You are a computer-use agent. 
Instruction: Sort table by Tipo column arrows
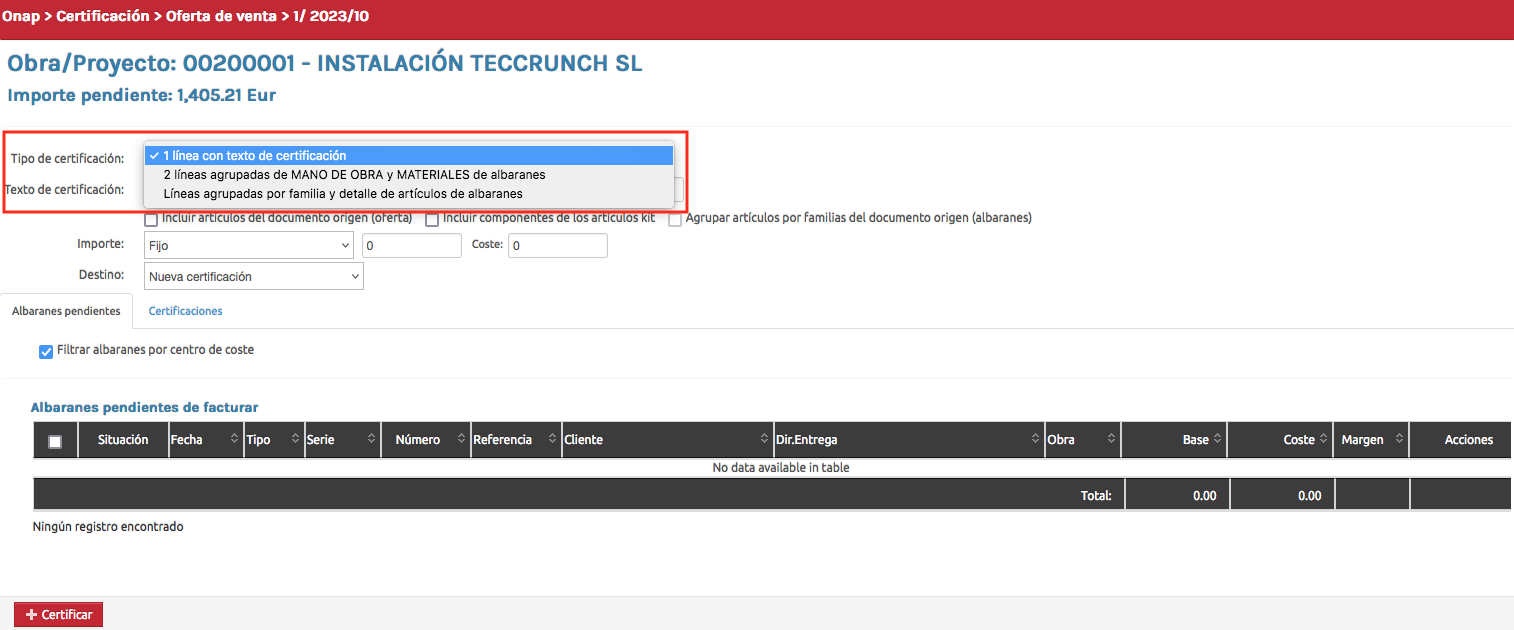[x=296, y=440]
